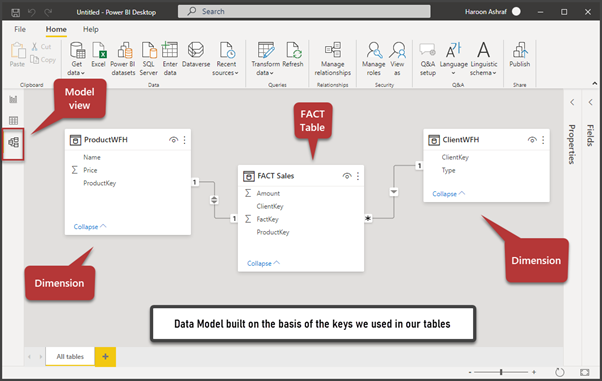Expand the Recent sources dropdown
This screenshot has height=381, width=602.
coord(225,59)
